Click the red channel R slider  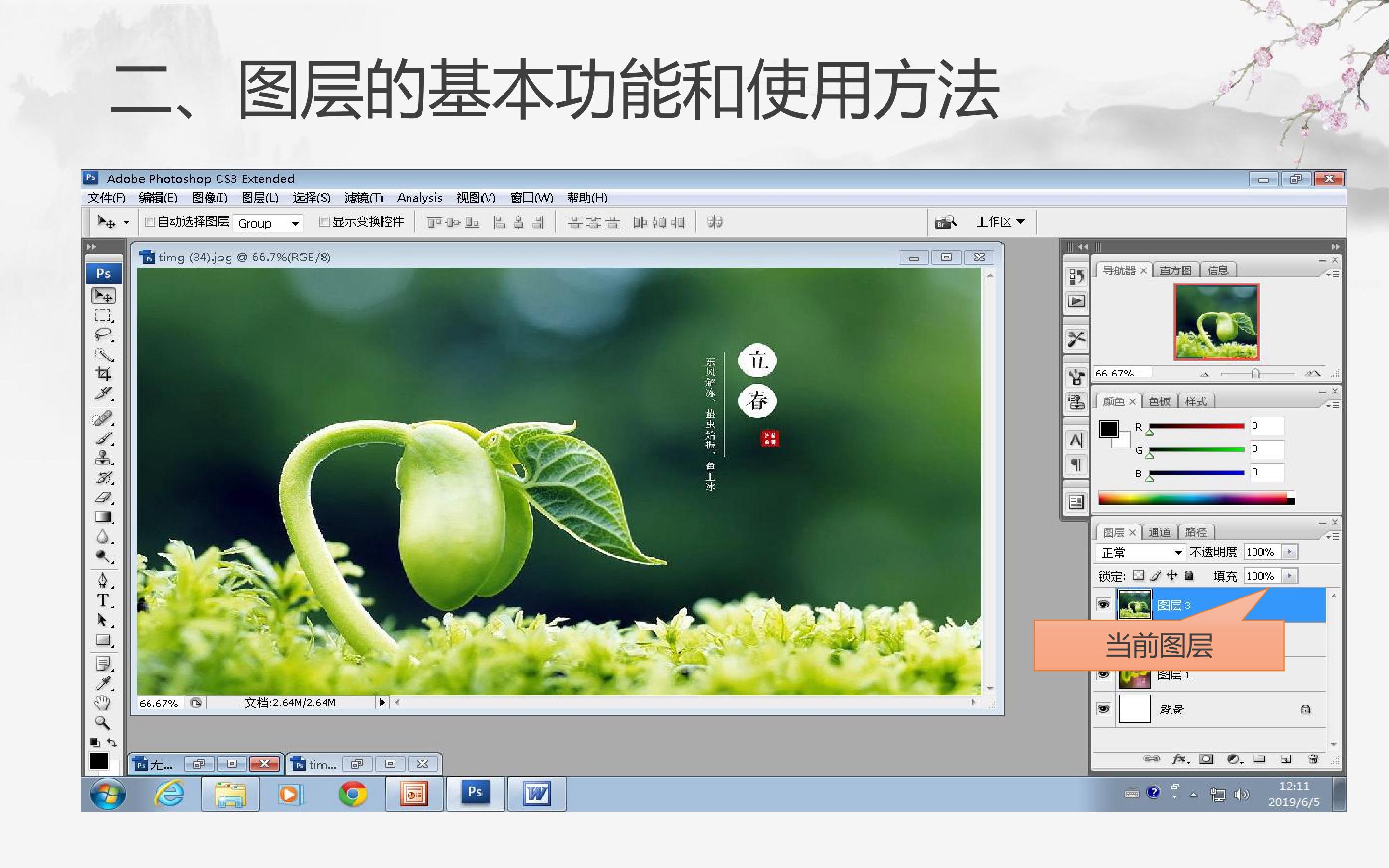[x=1196, y=427]
